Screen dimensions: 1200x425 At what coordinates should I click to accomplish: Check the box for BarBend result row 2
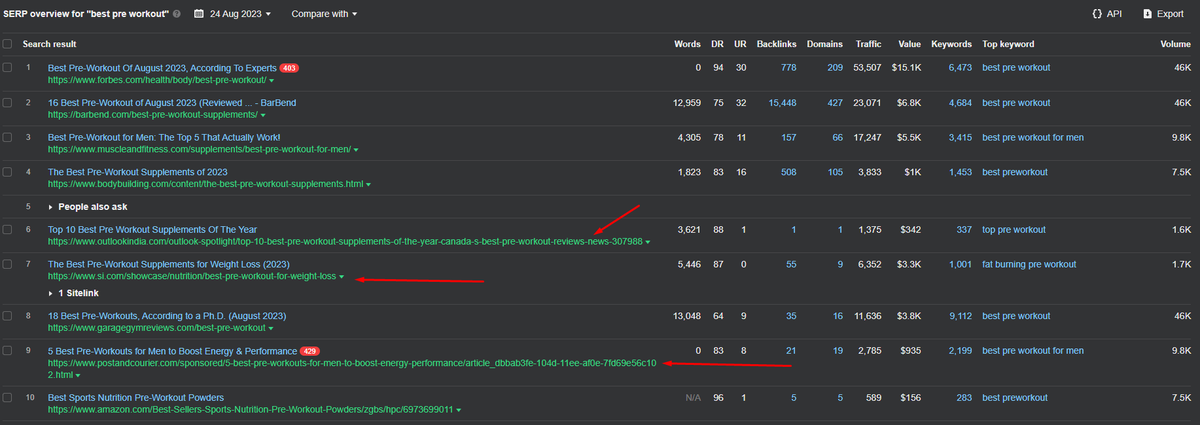(8, 103)
